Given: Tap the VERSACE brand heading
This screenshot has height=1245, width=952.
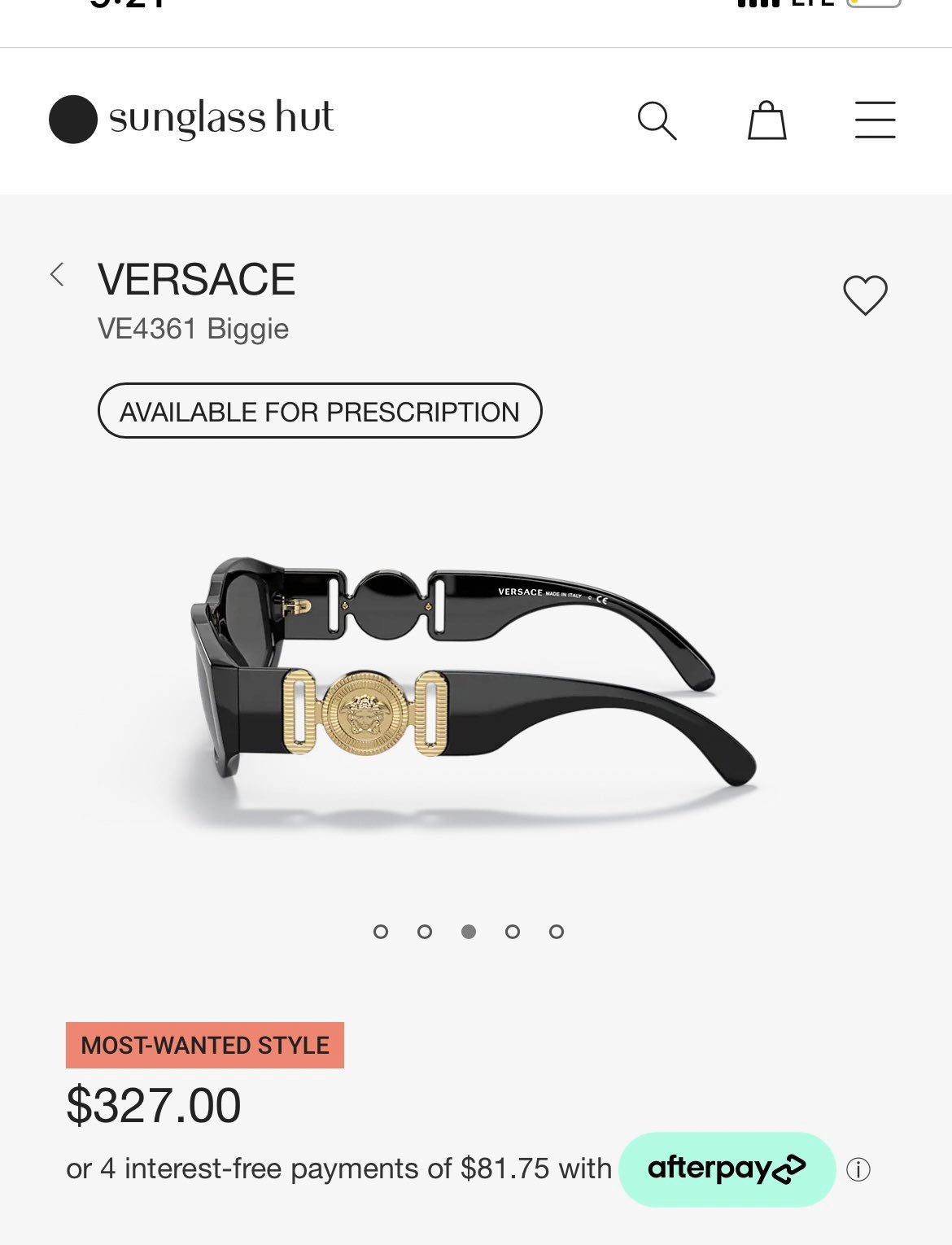Looking at the screenshot, I should coord(197,280).
